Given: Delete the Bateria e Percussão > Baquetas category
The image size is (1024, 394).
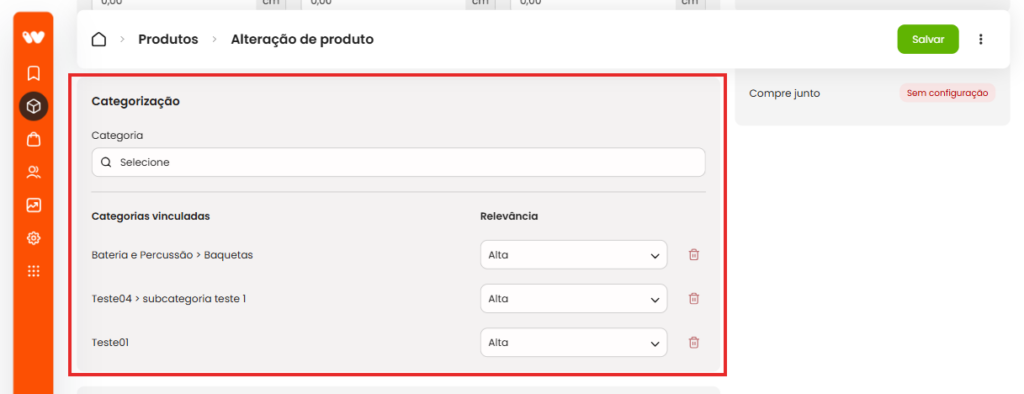Looking at the screenshot, I should (694, 255).
